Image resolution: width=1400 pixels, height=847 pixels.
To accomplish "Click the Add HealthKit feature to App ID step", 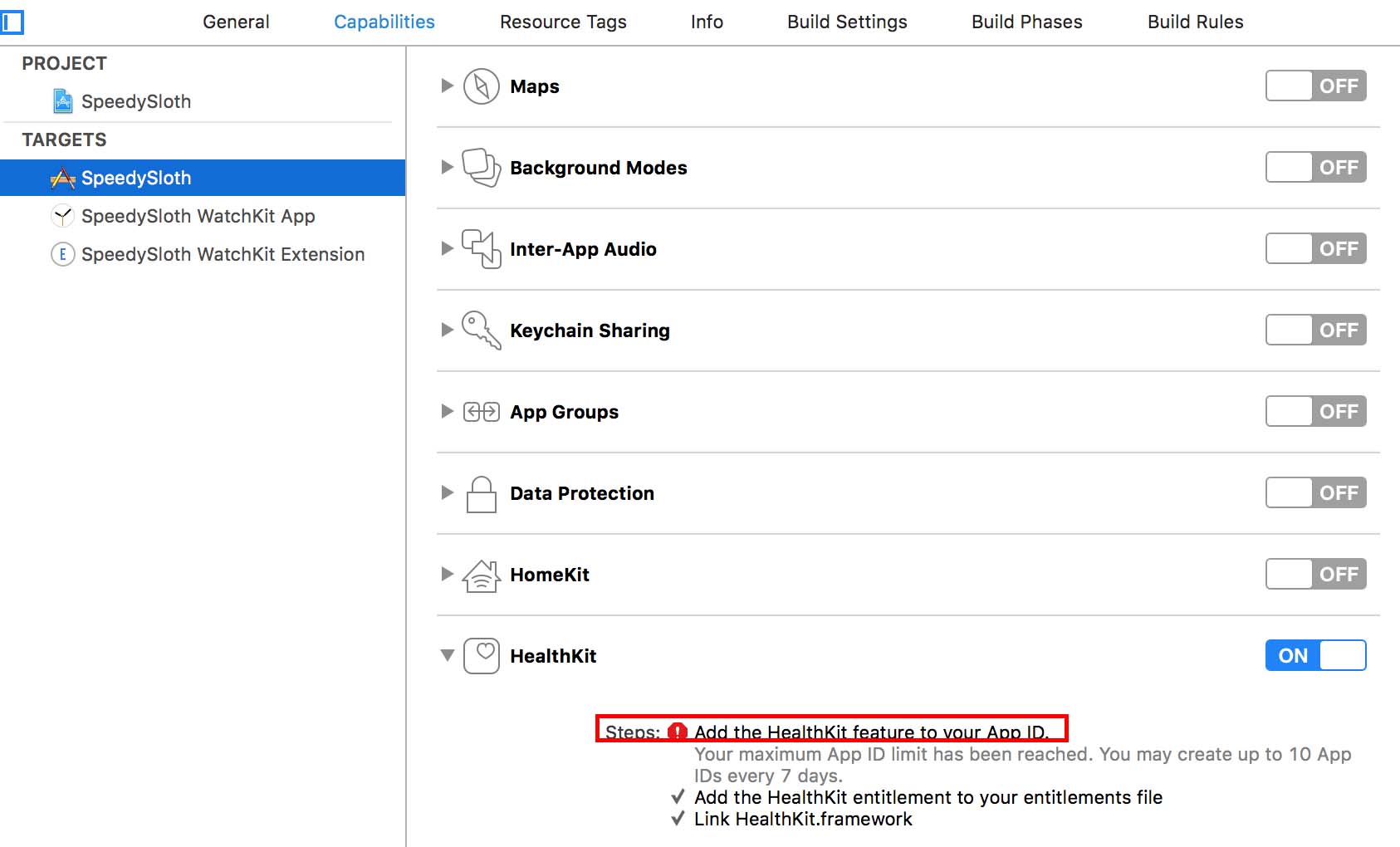I will 871,732.
